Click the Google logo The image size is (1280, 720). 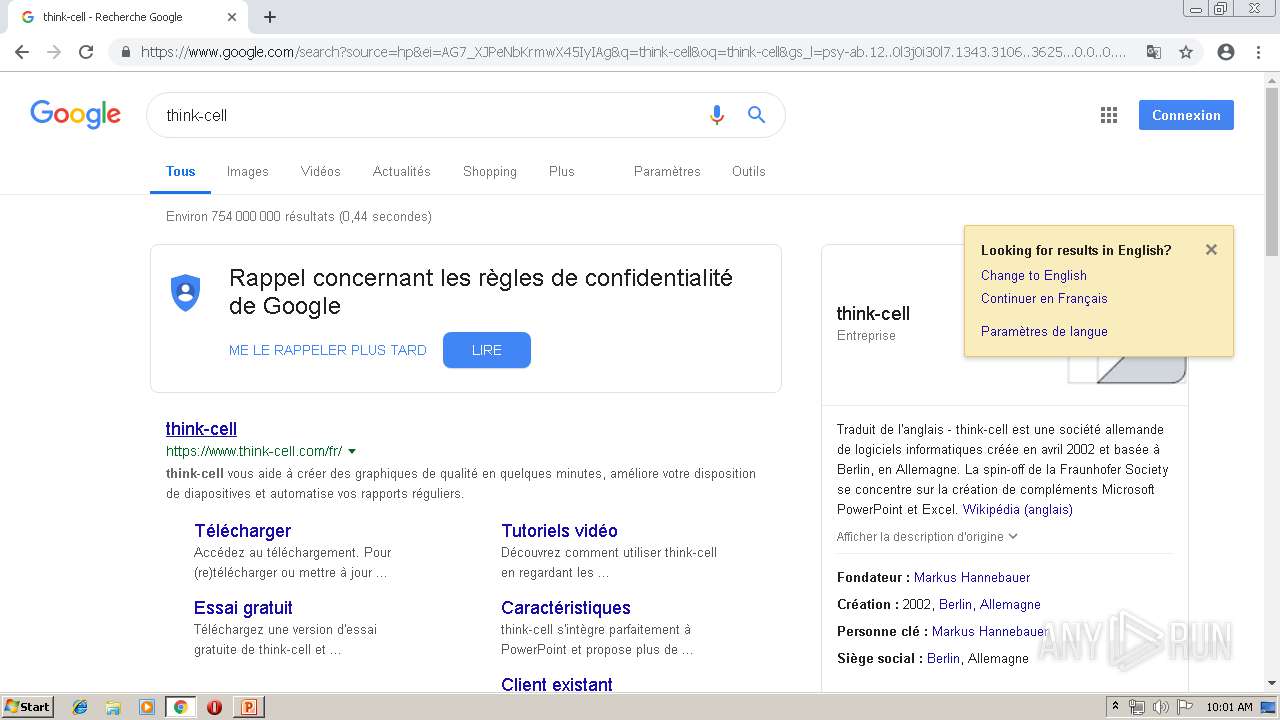pos(75,115)
